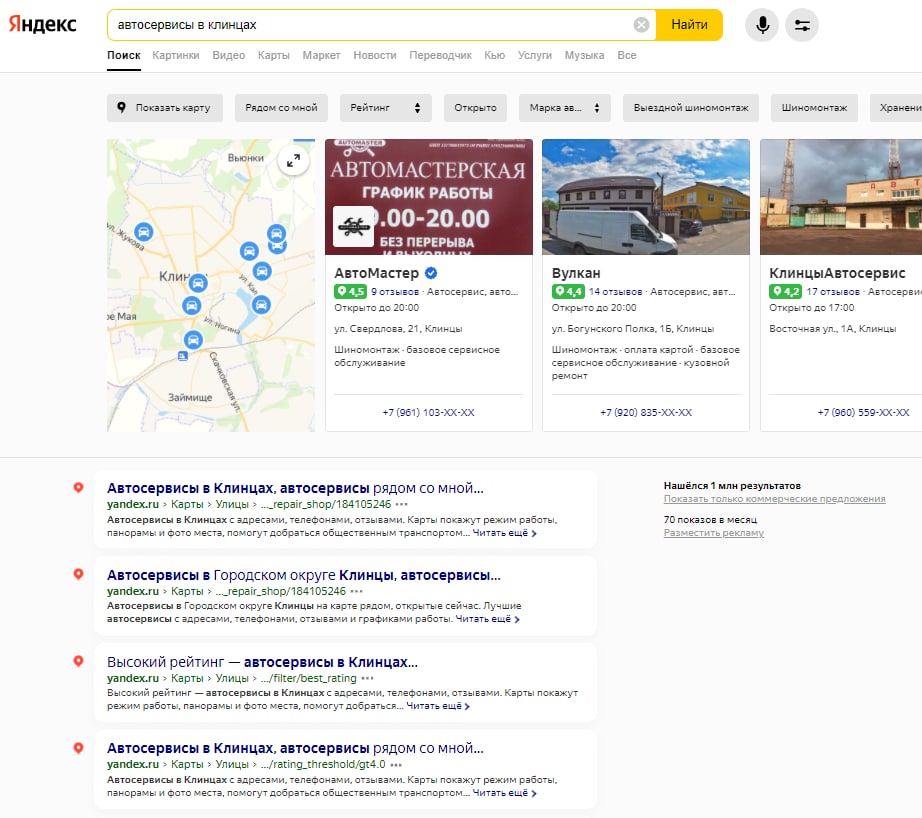Expand Читать ещё in Городском округе result
The image size is (922, 818).
pyautogui.click(x=487, y=619)
